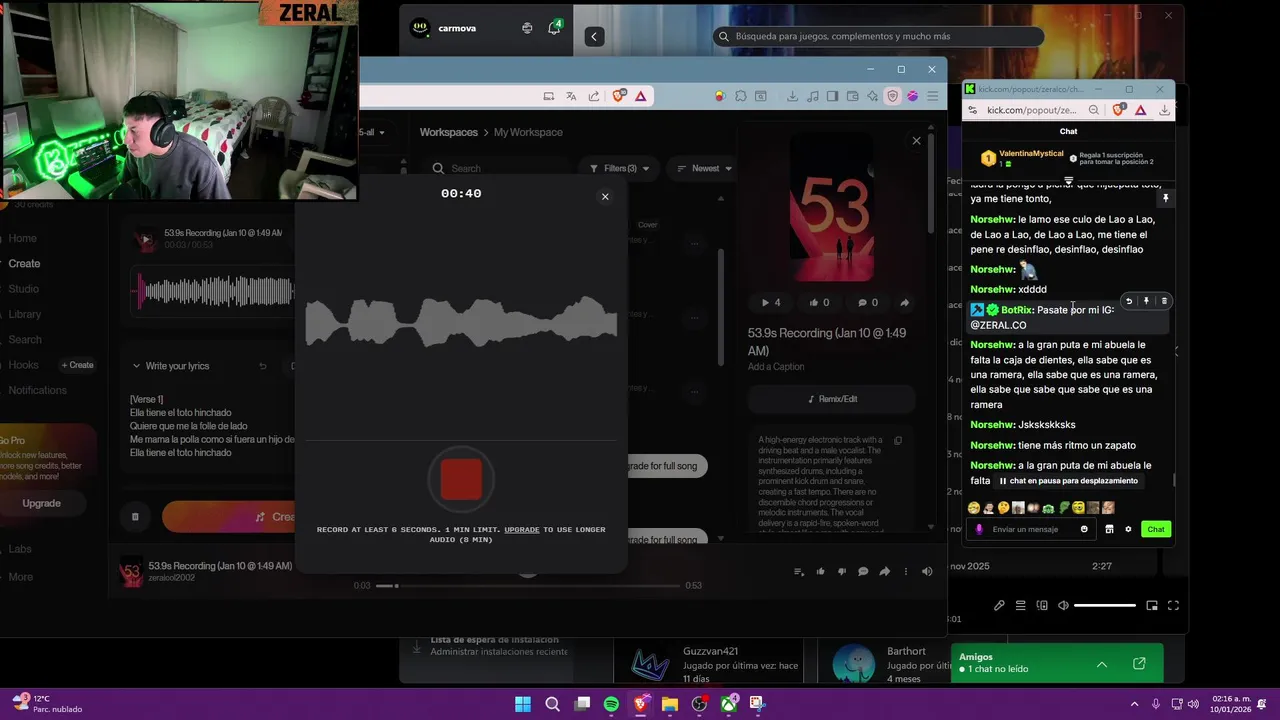Click the browser share page icon
The height and width of the screenshot is (720, 1280).
(x=594, y=96)
